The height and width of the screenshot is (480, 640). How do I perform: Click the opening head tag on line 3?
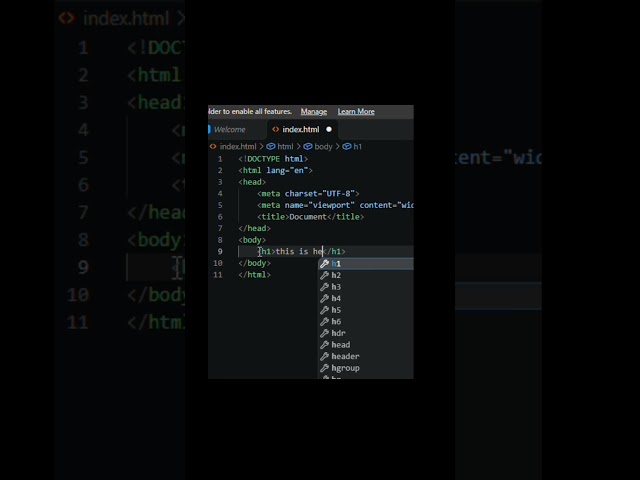[x=252, y=182]
